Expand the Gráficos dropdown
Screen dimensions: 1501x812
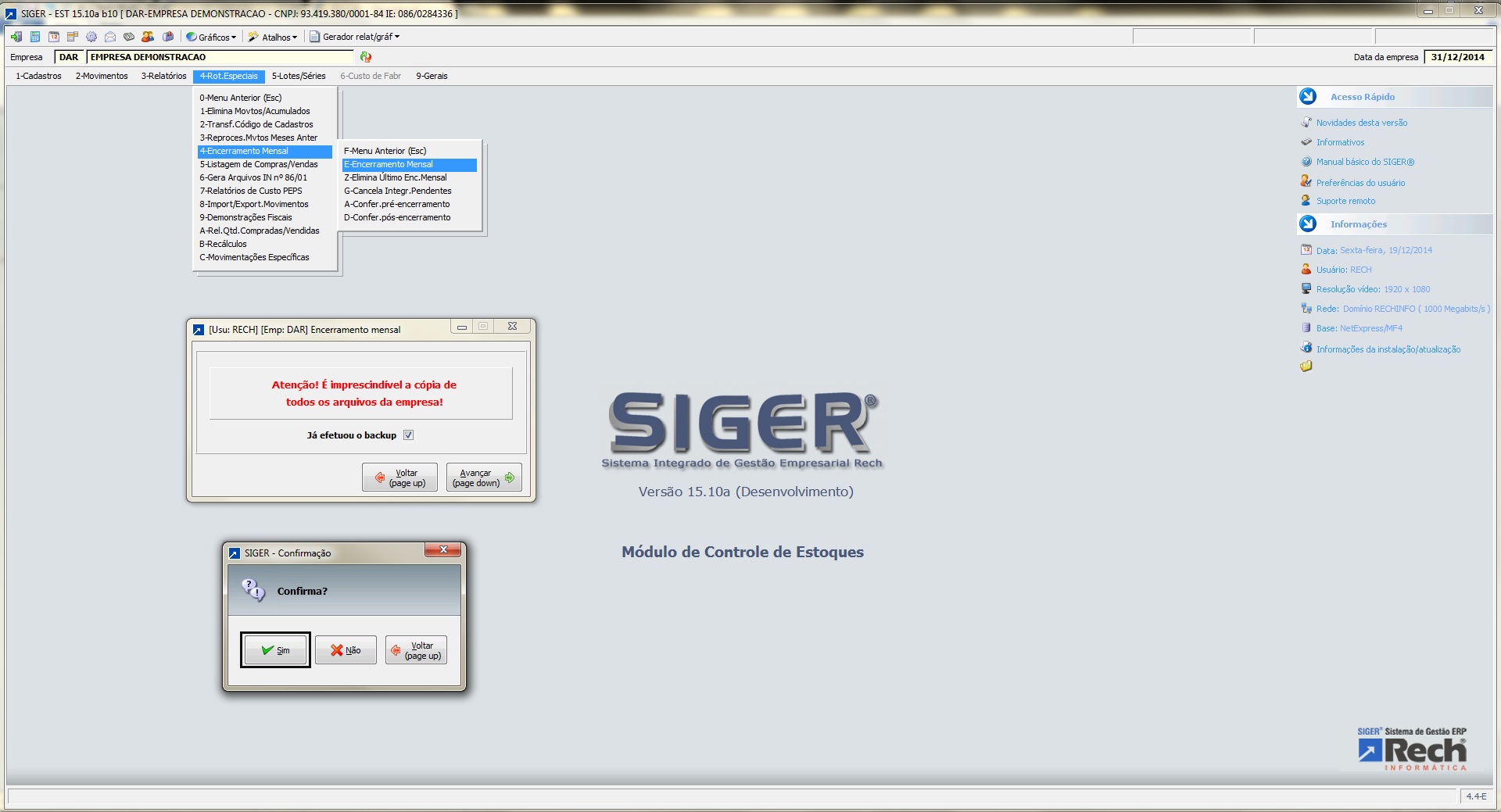pos(211,37)
